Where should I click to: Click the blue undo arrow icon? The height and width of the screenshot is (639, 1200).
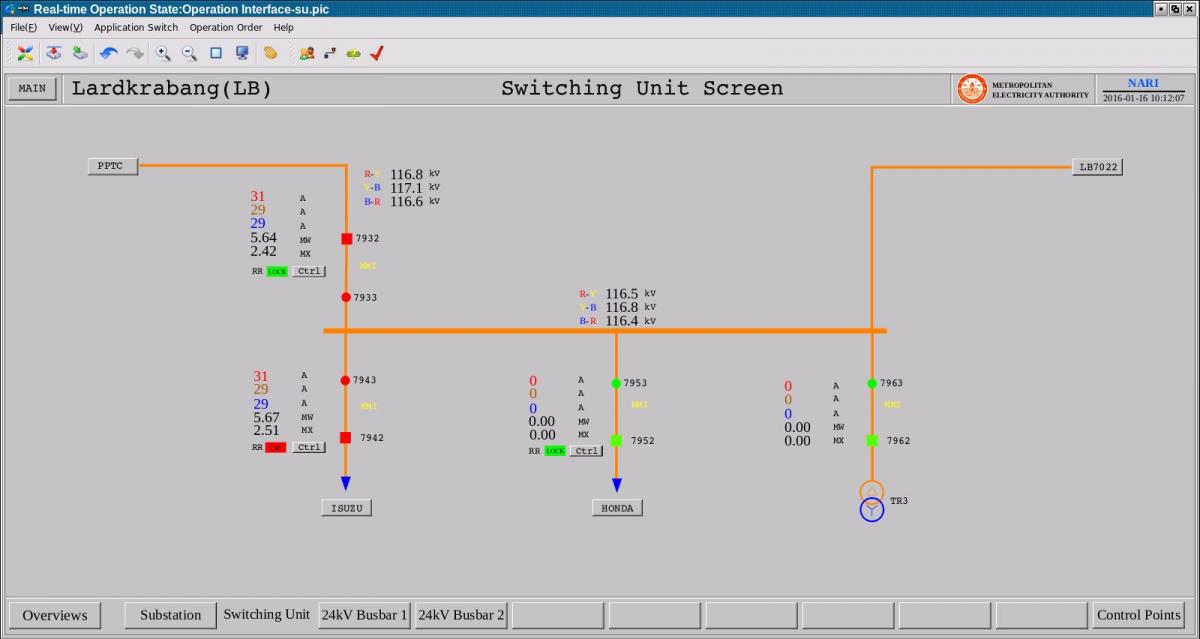tap(108, 53)
